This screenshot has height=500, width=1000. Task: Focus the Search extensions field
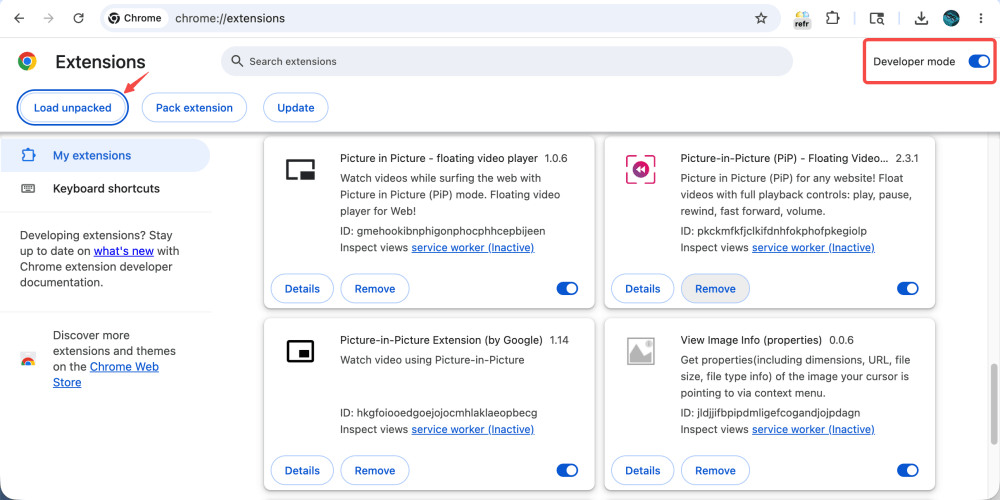click(x=507, y=61)
